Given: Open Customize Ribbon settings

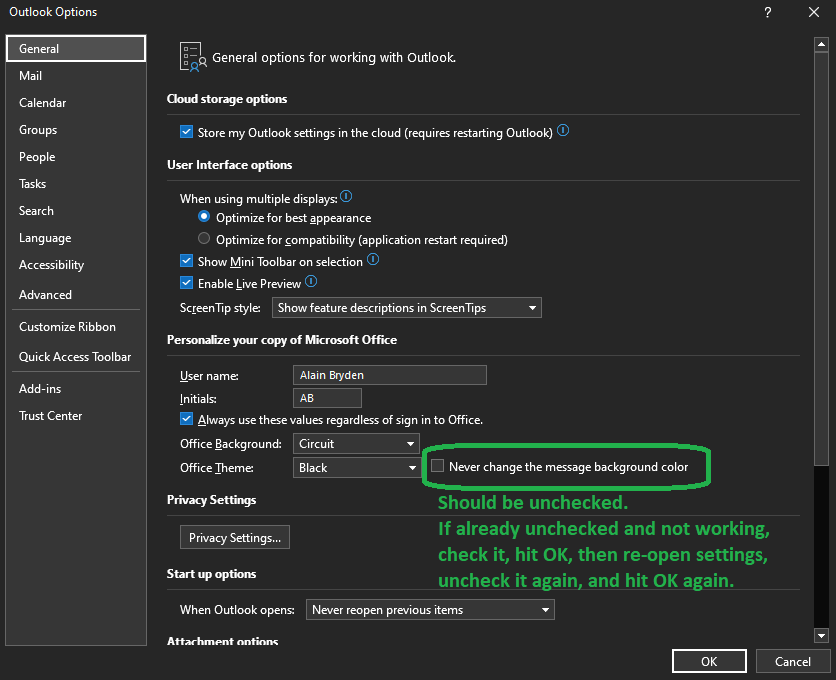Looking at the screenshot, I should pos(76,326).
